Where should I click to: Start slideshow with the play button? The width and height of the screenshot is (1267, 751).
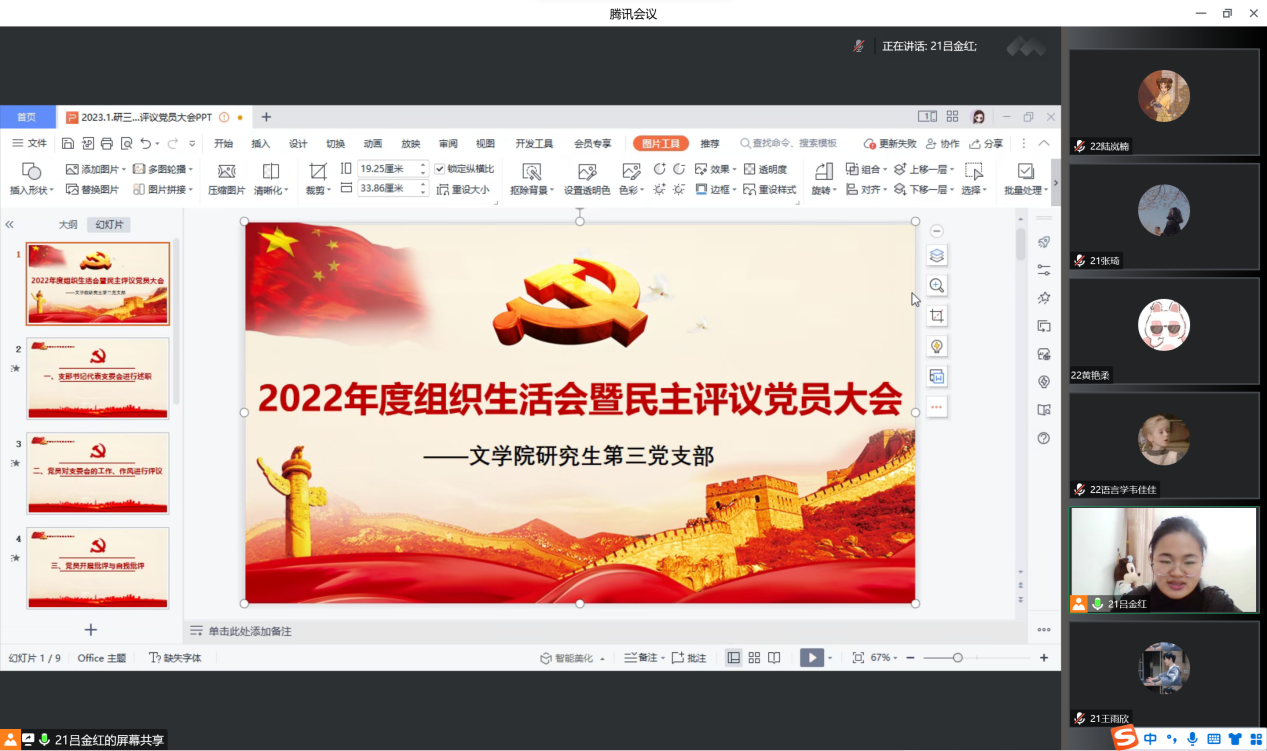(x=811, y=658)
